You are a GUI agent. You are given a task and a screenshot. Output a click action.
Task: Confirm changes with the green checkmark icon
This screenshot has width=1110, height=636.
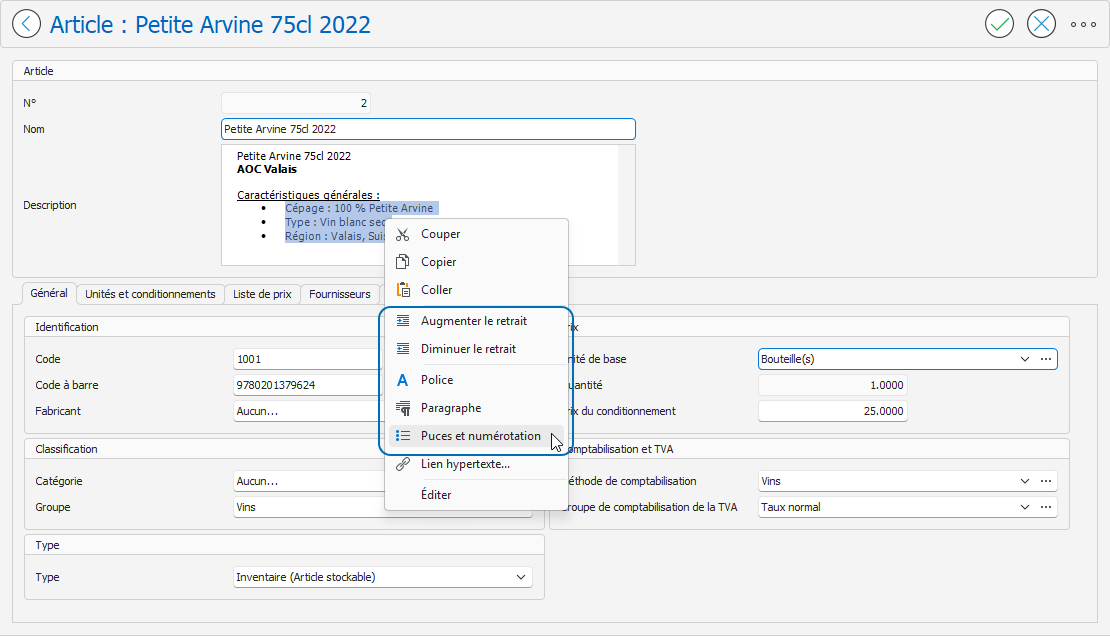click(999, 24)
